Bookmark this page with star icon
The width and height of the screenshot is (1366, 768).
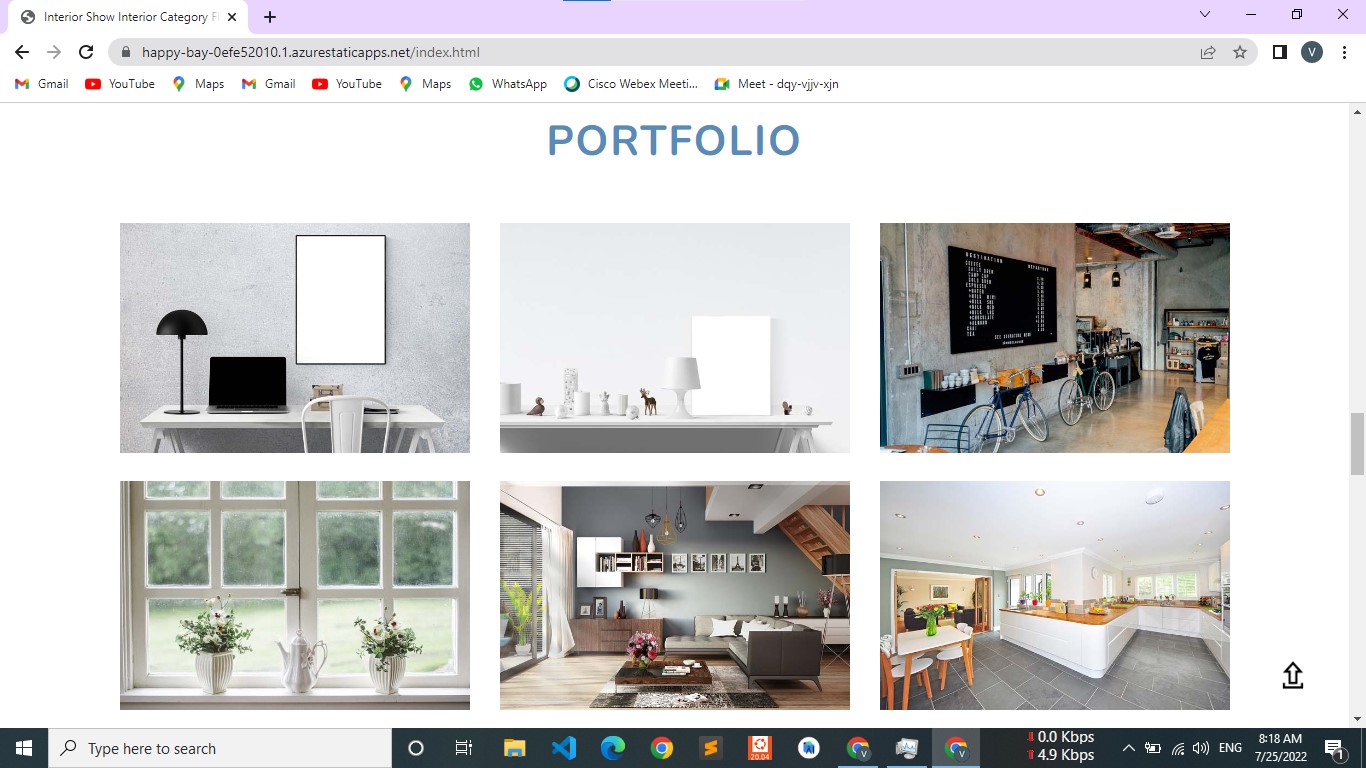(x=1240, y=52)
